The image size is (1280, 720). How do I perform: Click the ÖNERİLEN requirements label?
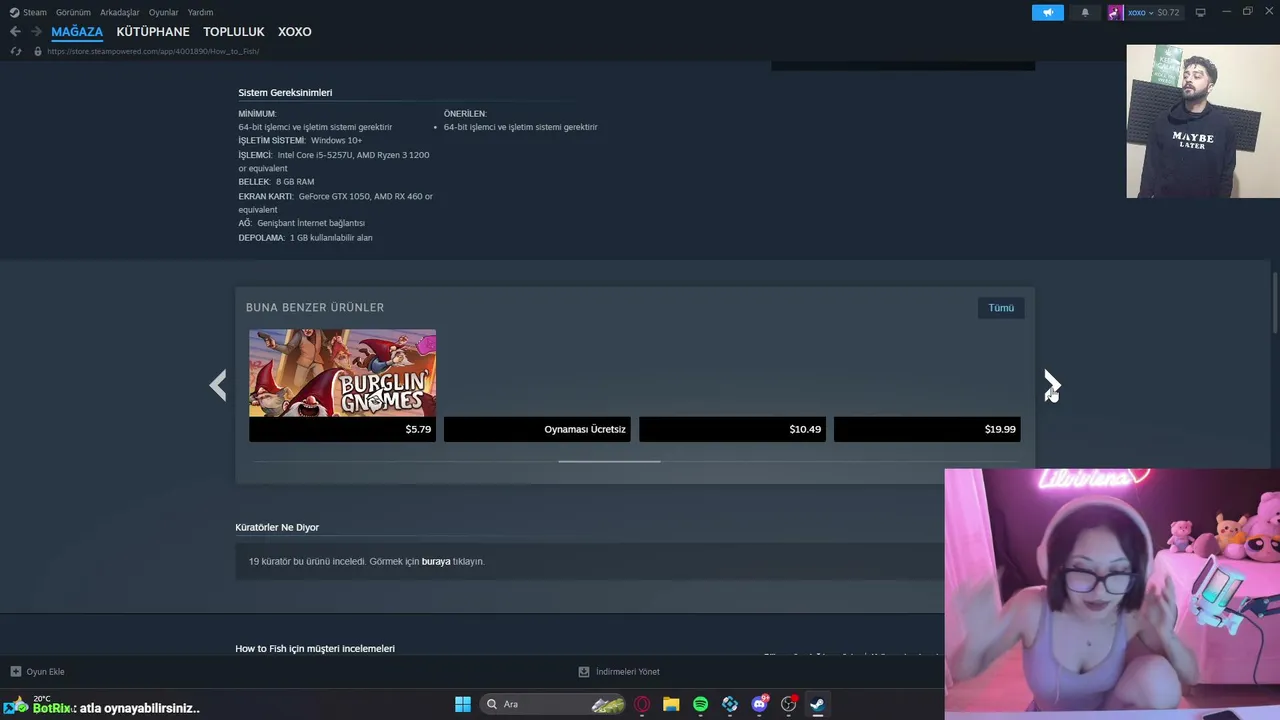point(465,114)
